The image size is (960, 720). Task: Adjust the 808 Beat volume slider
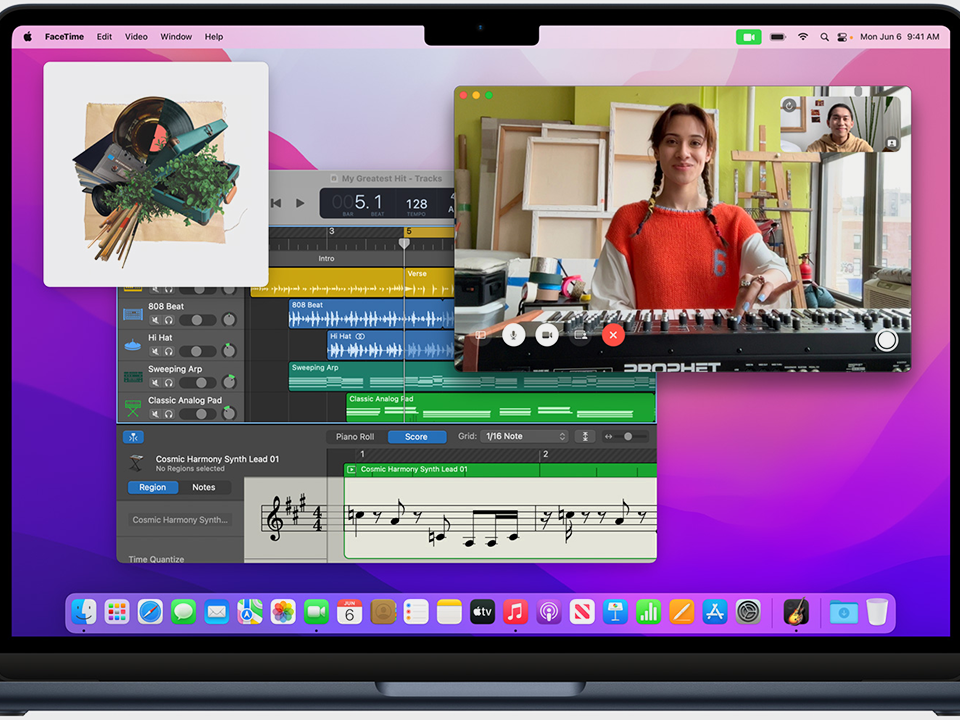197,320
